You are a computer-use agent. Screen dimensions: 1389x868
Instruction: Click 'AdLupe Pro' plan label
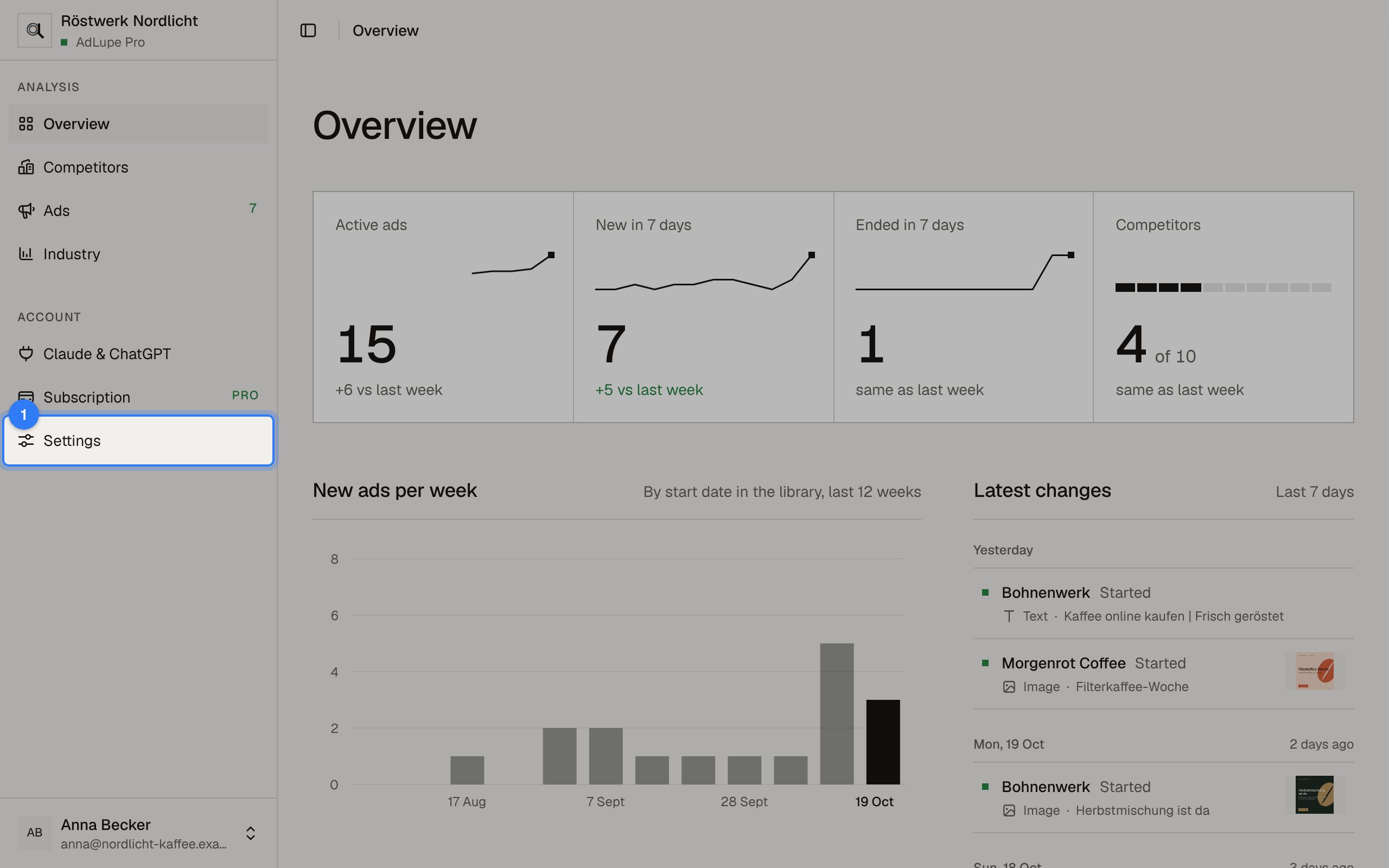tap(110, 42)
